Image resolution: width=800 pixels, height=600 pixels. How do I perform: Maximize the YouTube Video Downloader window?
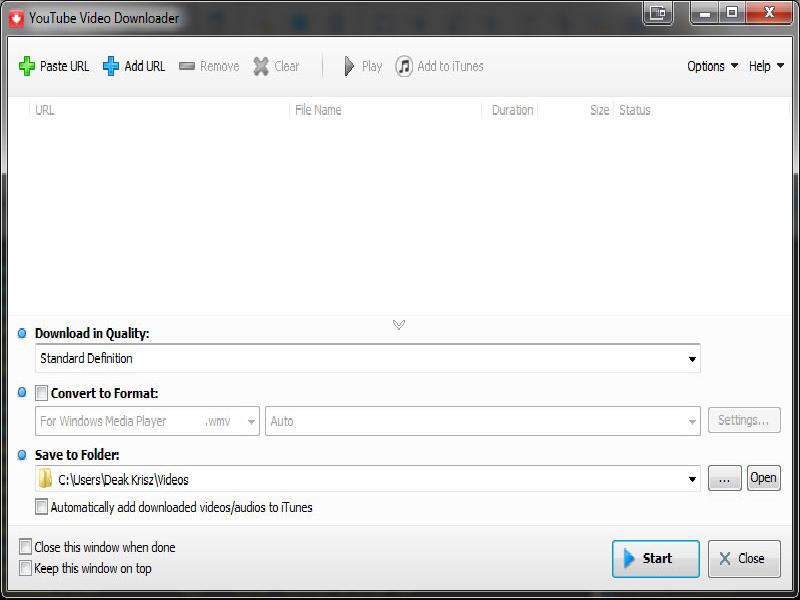(732, 13)
